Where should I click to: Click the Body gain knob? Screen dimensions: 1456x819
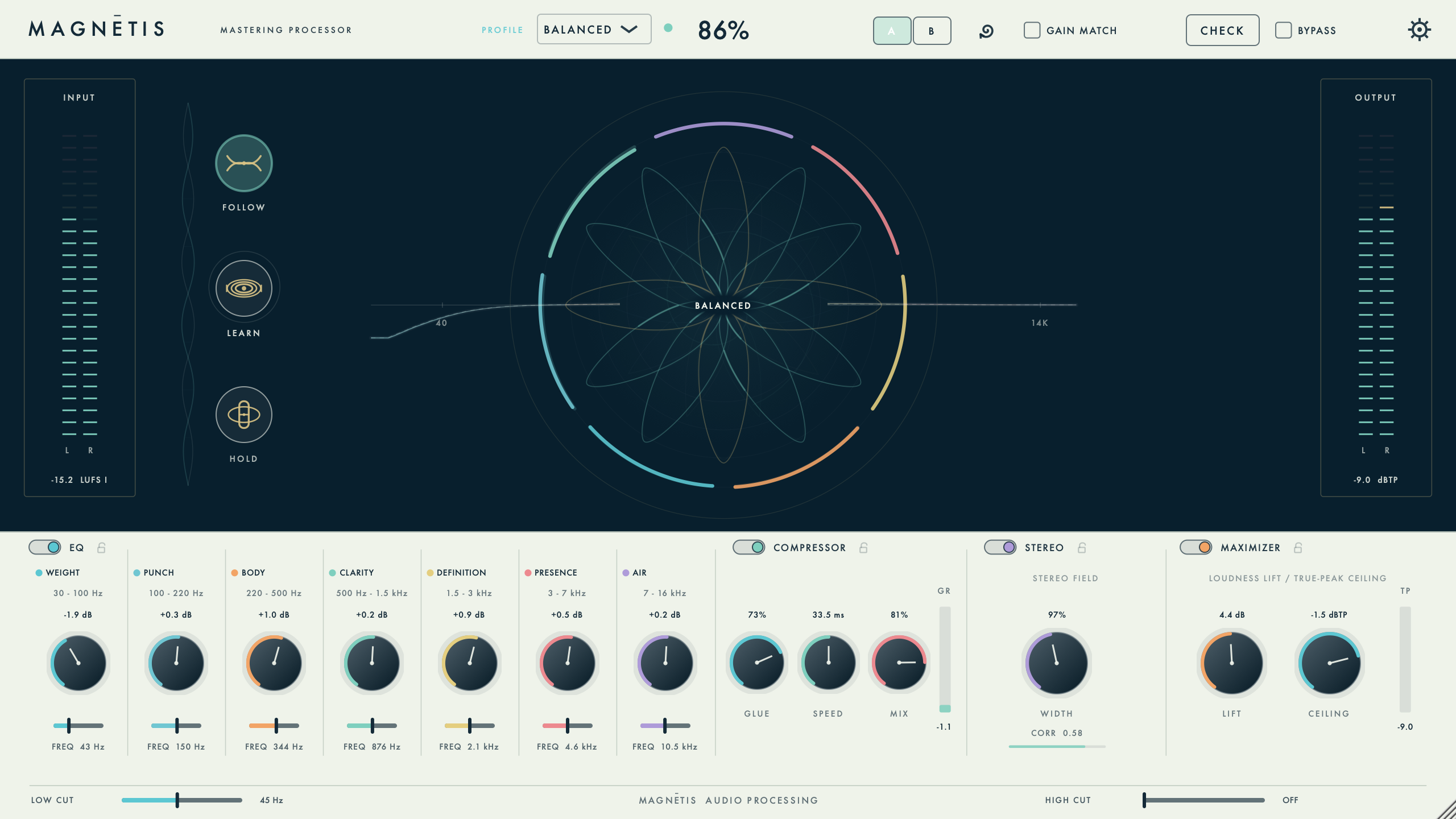[x=274, y=663]
